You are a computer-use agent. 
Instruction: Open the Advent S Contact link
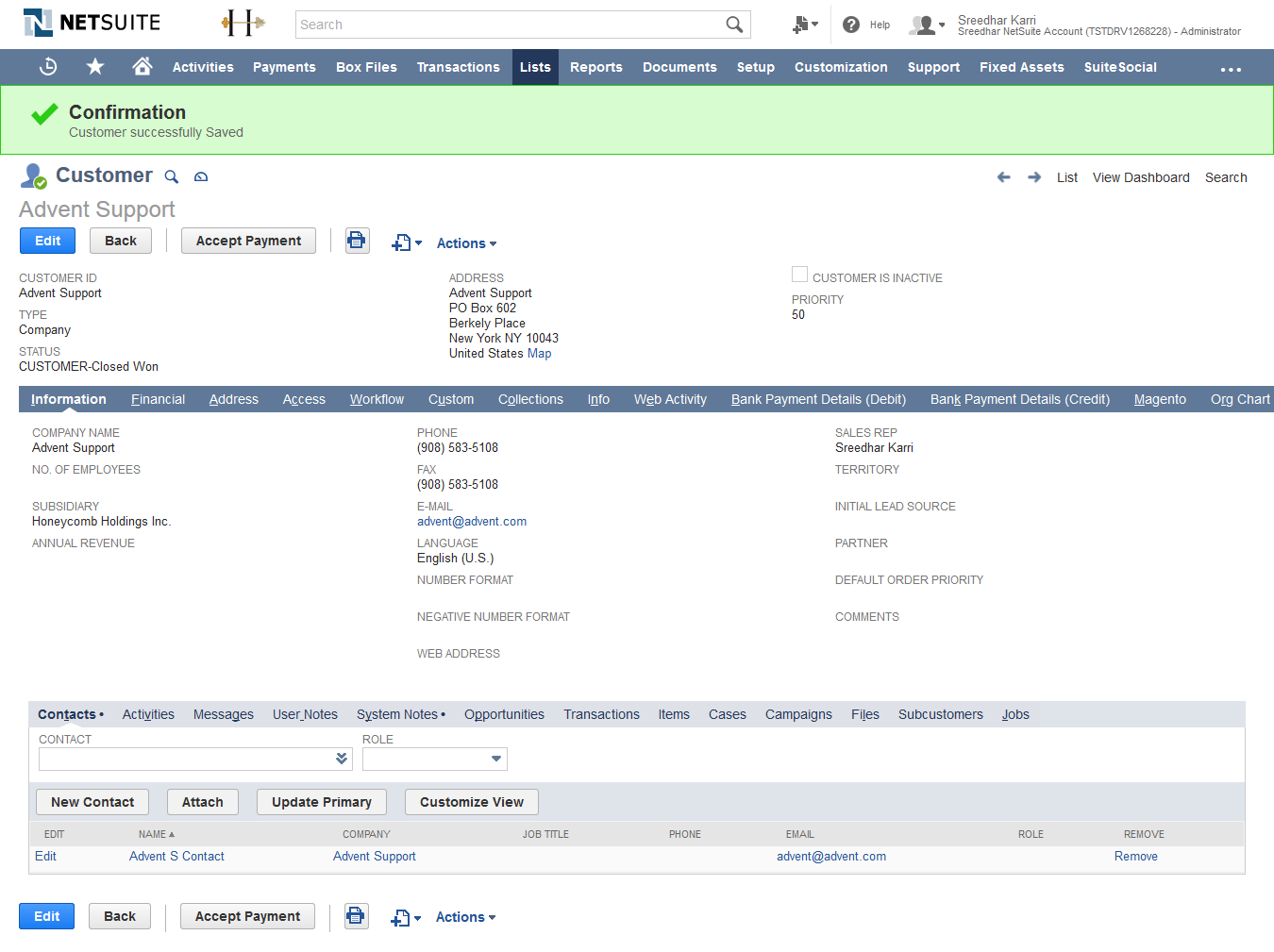(176, 857)
